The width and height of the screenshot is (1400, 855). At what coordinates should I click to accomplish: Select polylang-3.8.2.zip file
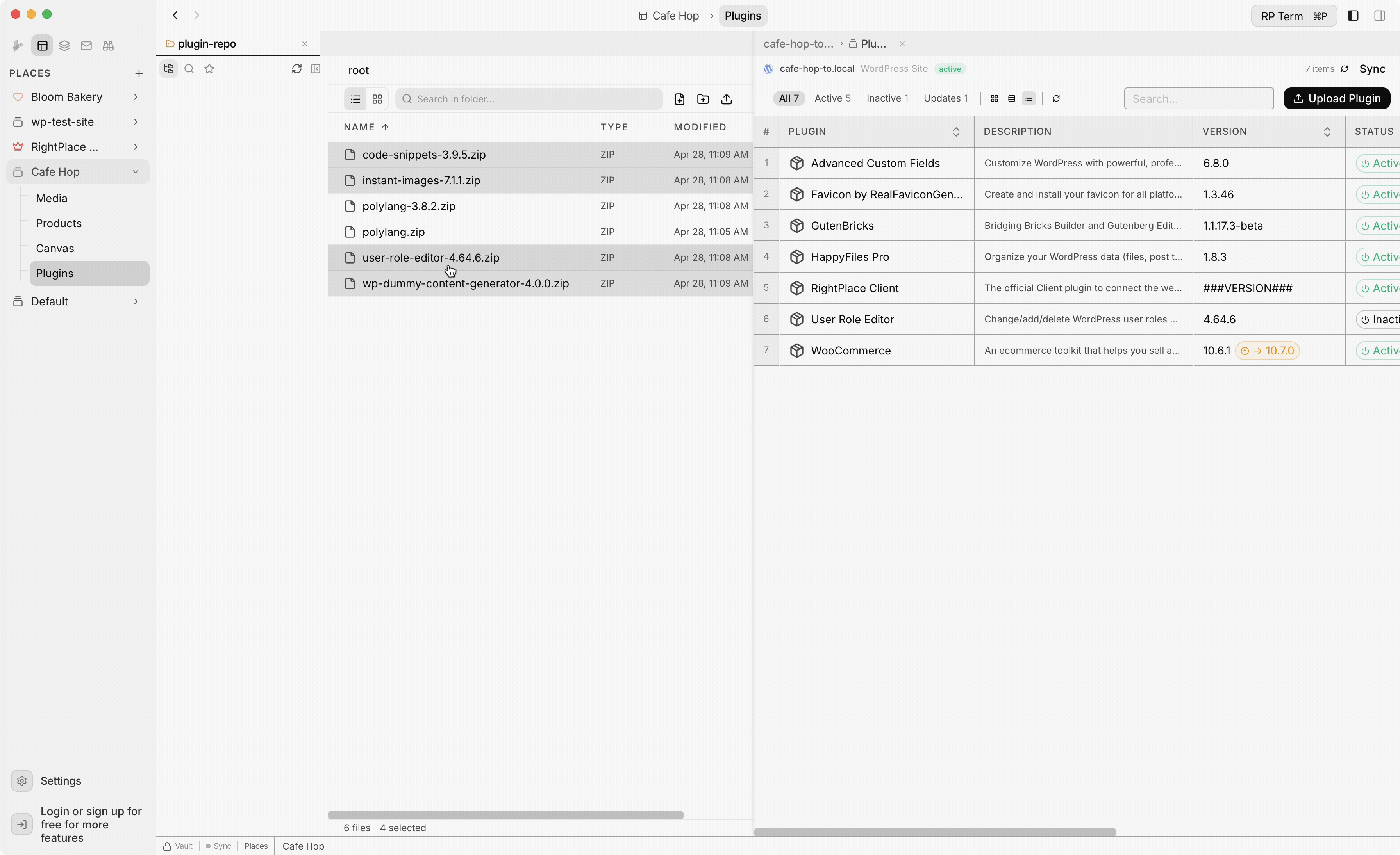pos(540,206)
